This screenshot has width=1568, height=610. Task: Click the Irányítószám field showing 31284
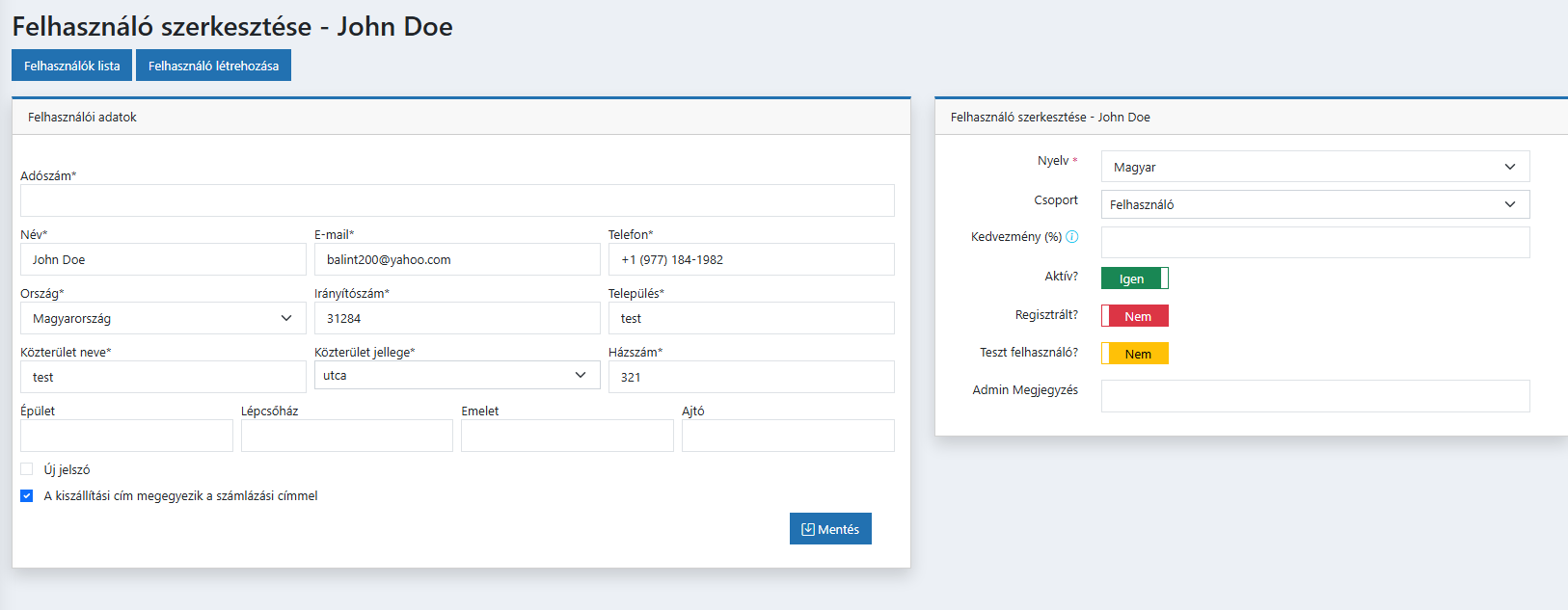(x=457, y=318)
